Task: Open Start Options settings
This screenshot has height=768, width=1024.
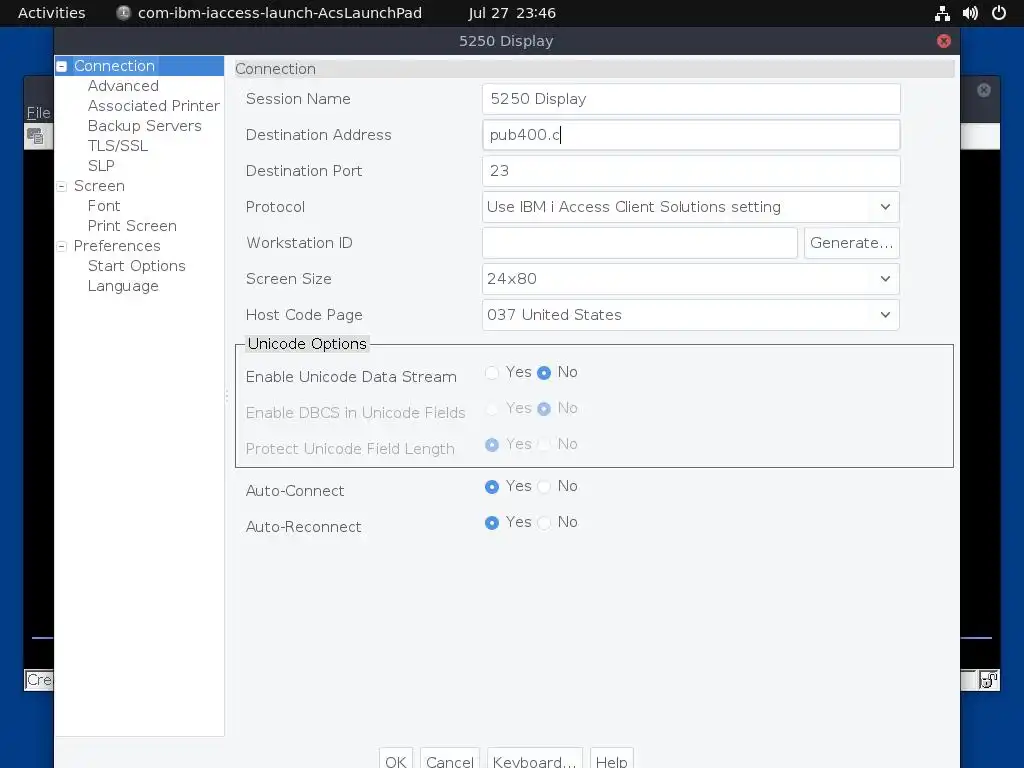Action: pos(136,266)
